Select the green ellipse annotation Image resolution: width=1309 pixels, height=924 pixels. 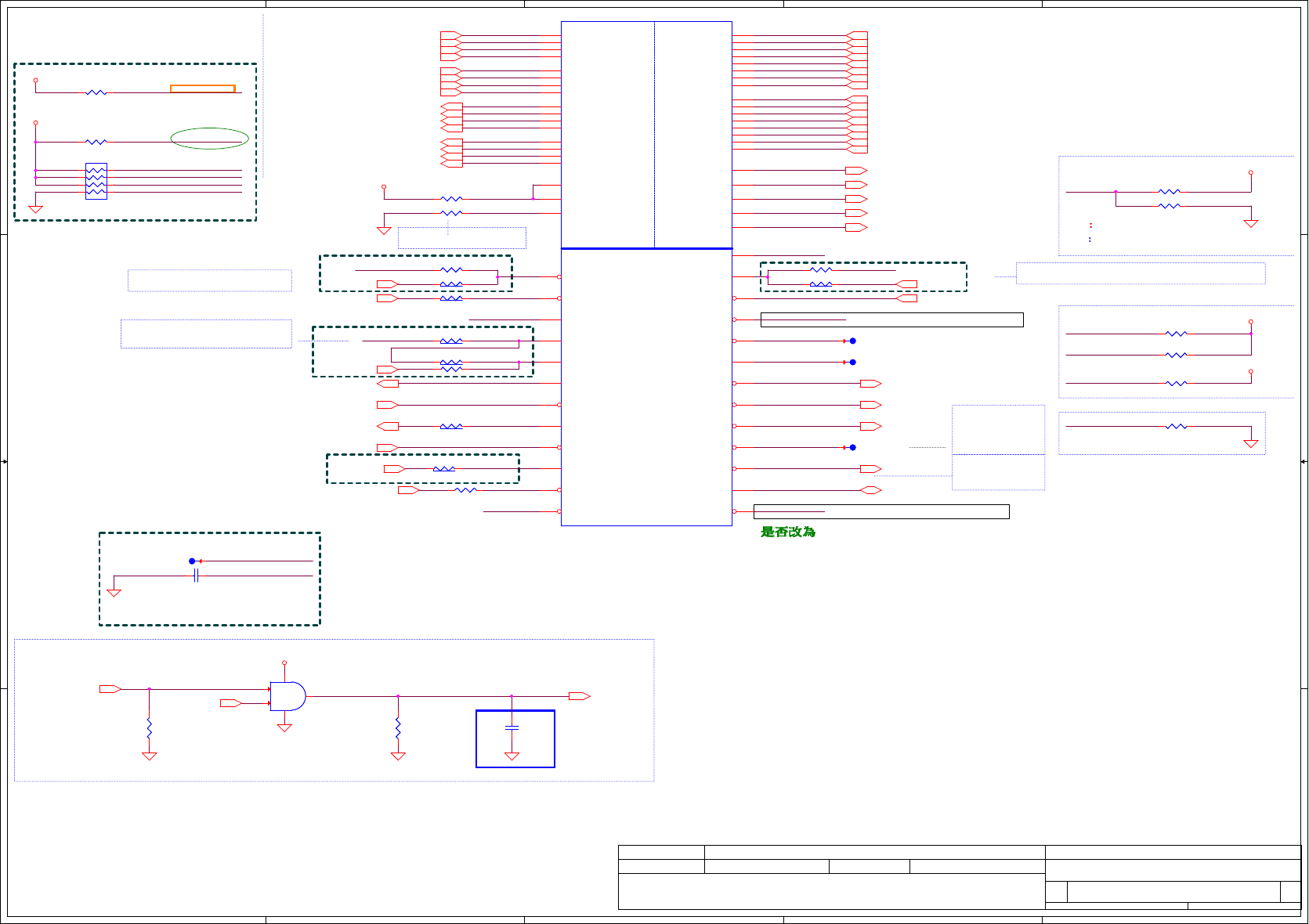coord(210,139)
